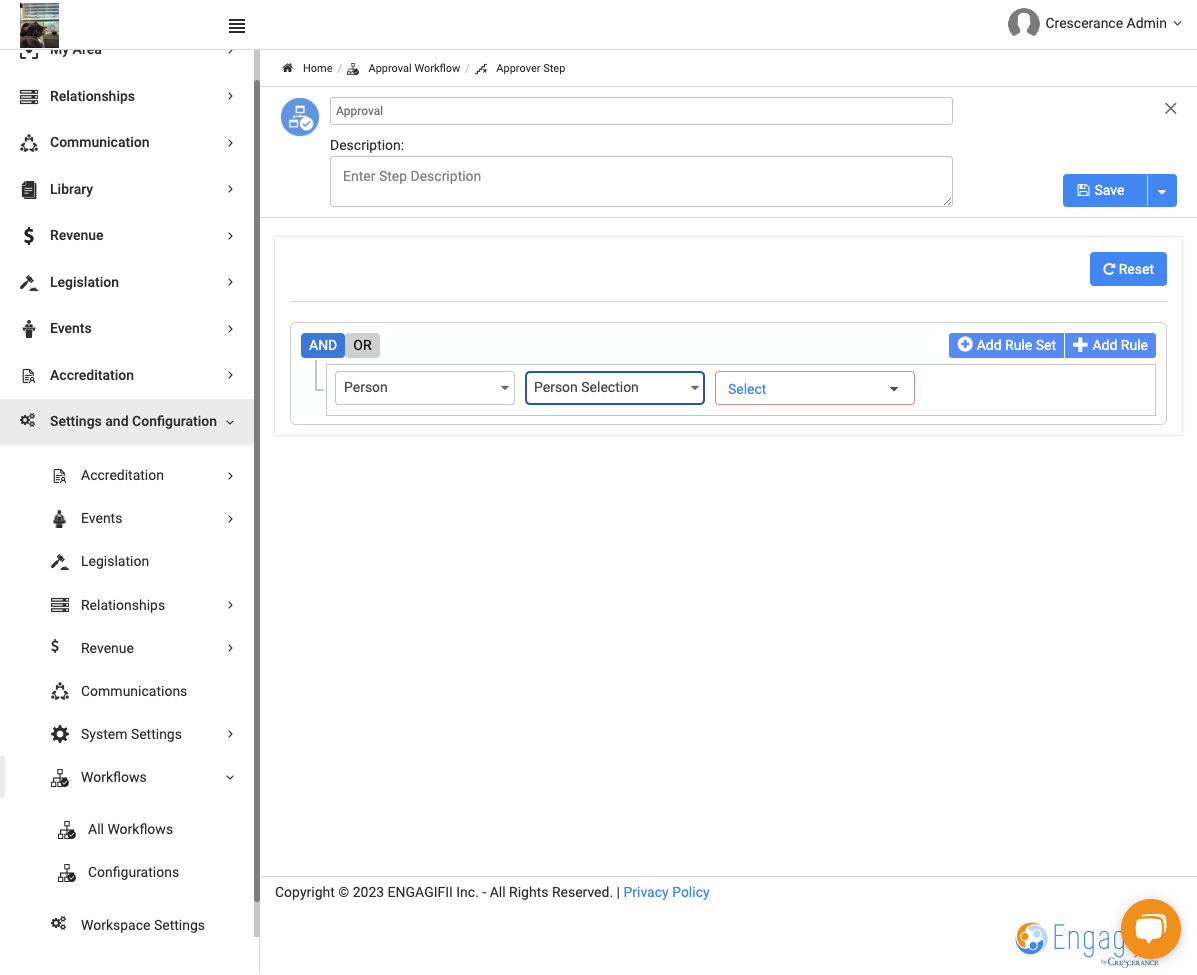Open the Person Selection operator dropdown
The image size is (1197, 975).
click(615, 388)
